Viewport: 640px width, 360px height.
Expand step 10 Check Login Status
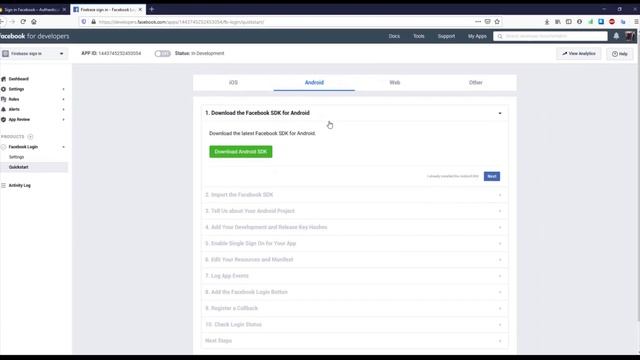point(354,324)
